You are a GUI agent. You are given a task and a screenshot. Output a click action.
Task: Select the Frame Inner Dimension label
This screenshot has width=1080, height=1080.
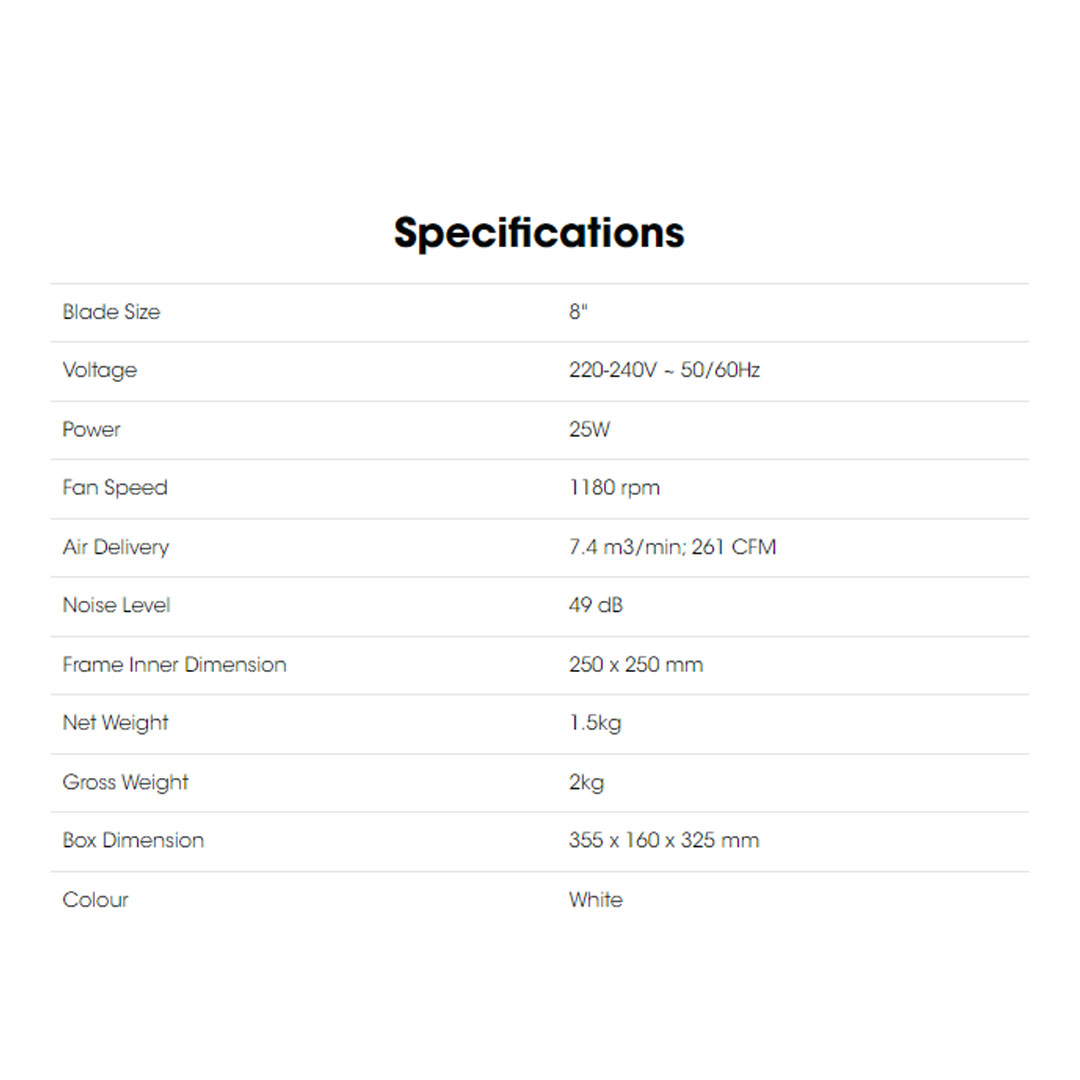pyautogui.click(x=174, y=665)
